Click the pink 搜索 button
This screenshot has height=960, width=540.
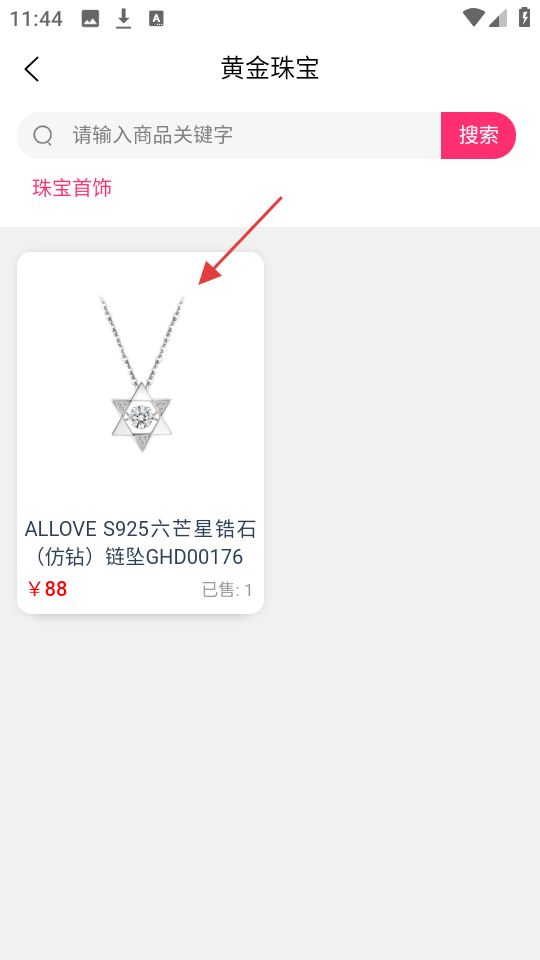(478, 135)
